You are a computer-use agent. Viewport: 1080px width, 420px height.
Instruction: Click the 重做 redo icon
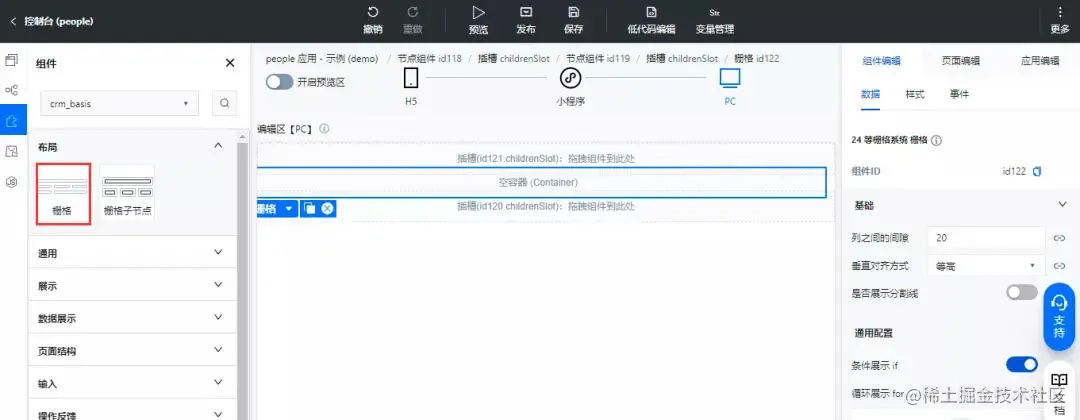click(413, 12)
